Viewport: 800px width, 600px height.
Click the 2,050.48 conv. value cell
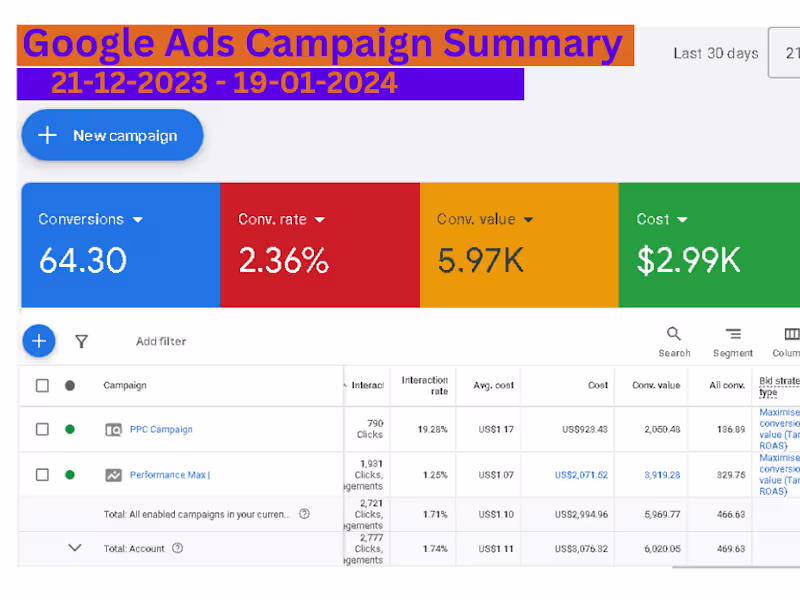[x=662, y=430]
